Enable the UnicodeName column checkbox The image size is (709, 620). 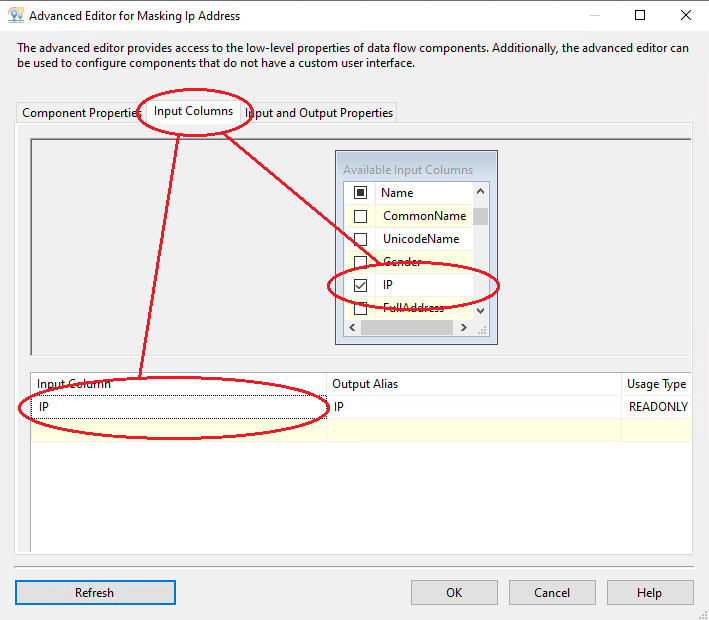[361, 239]
